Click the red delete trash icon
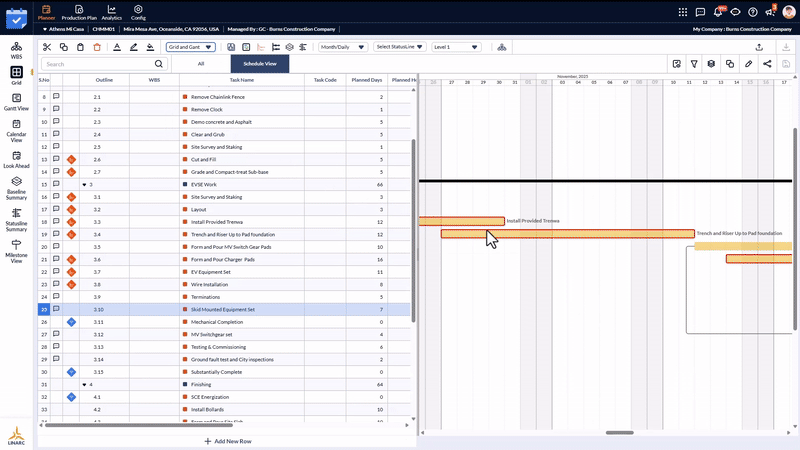Screen dimensions: 800x450 [x=96, y=47]
